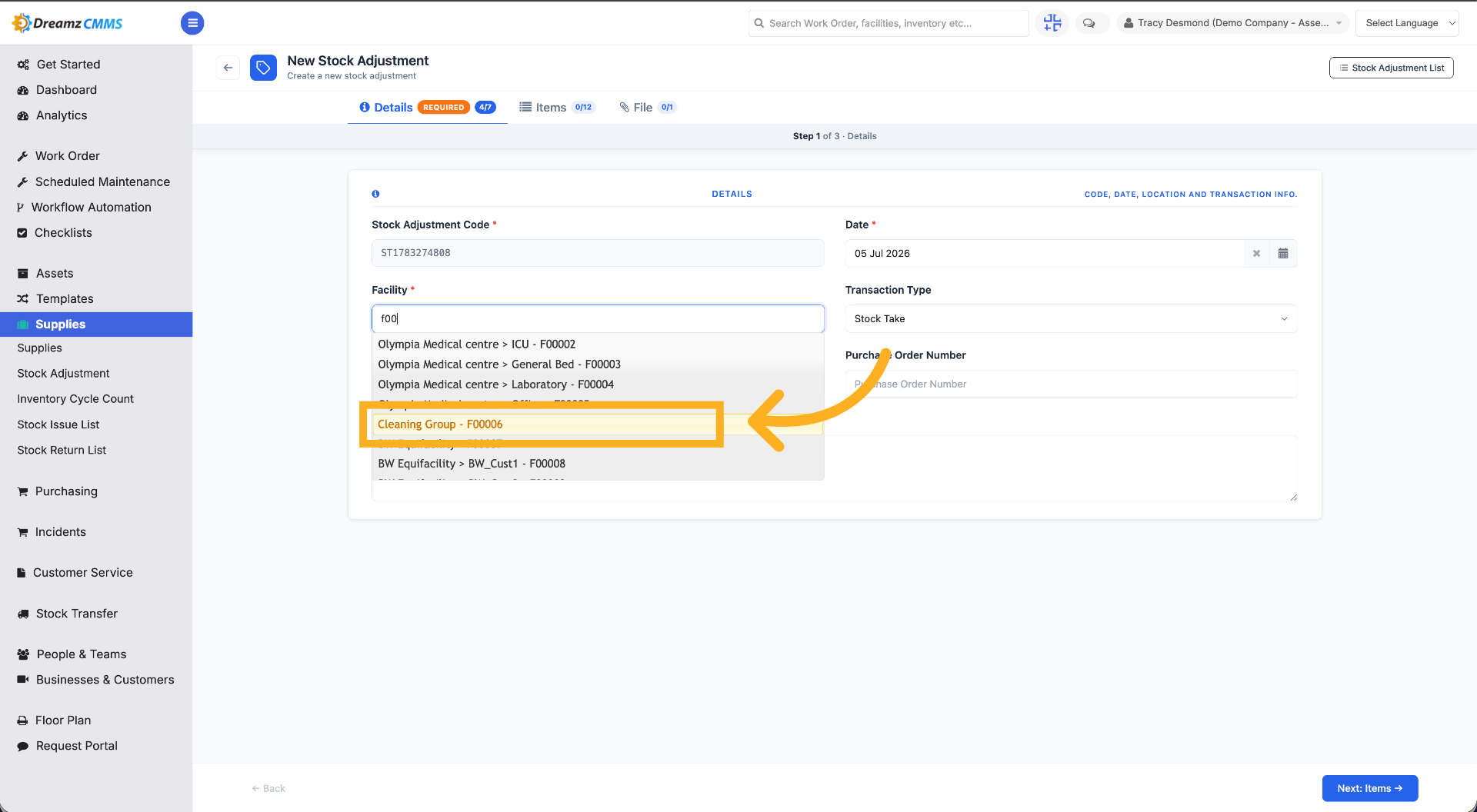Click the Back link at bottom
The width and height of the screenshot is (1477, 812).
pos(268,788)
